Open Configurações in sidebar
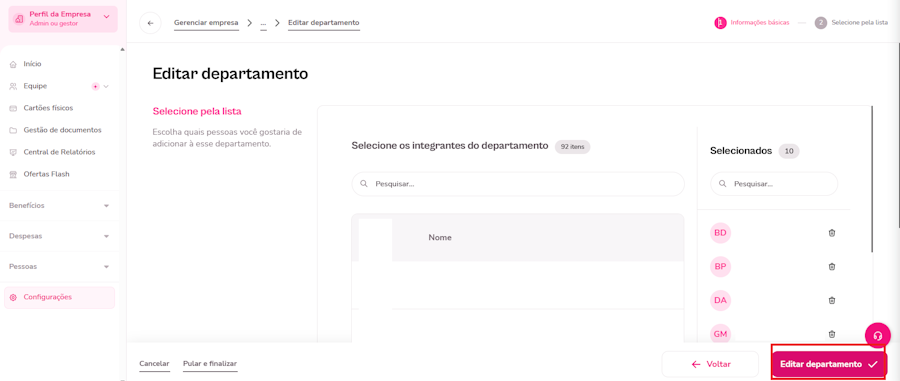This screenshot has width=900, height=381. [x=59, y=297]
